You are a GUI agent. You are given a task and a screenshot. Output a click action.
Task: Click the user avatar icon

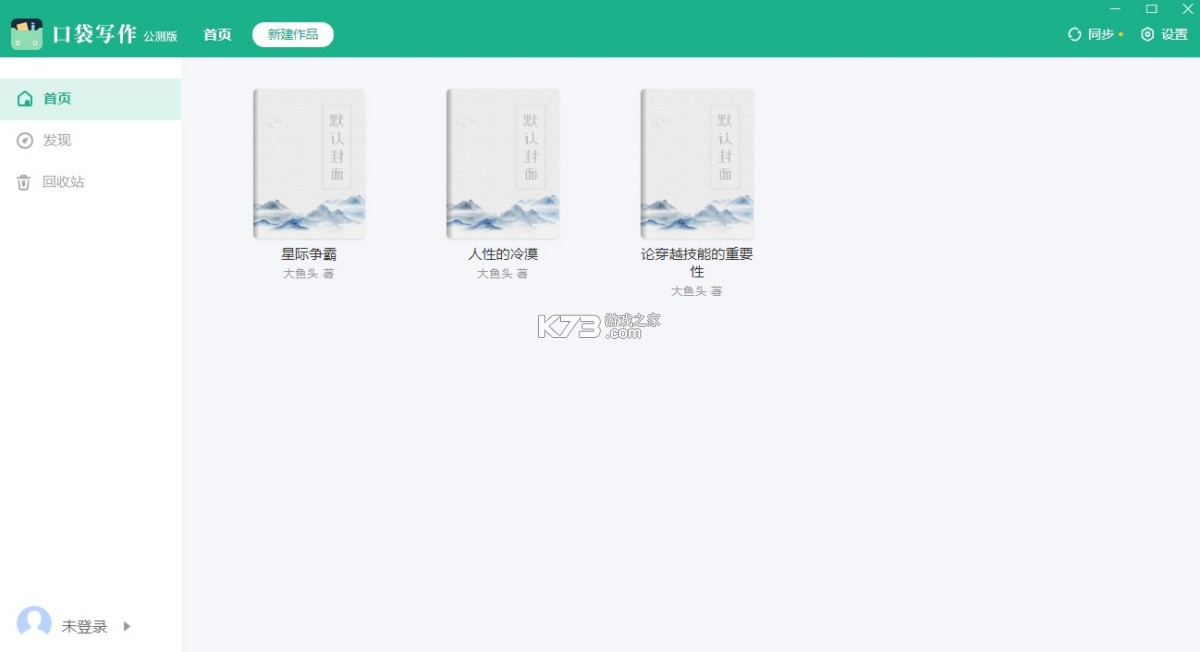tap(34, 623)
